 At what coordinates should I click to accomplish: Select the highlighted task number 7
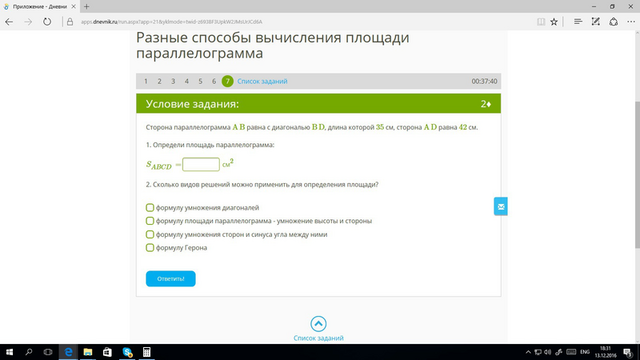click(227, 81)
